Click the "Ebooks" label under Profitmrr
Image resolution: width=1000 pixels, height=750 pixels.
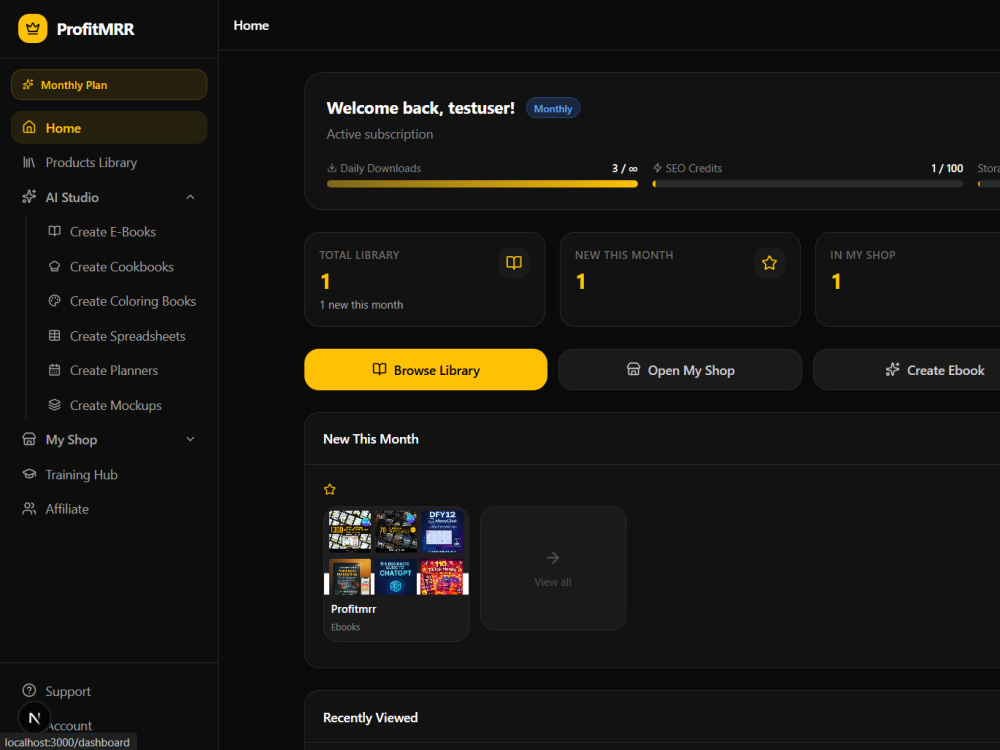pyautogui.click(x=345, y=627)
